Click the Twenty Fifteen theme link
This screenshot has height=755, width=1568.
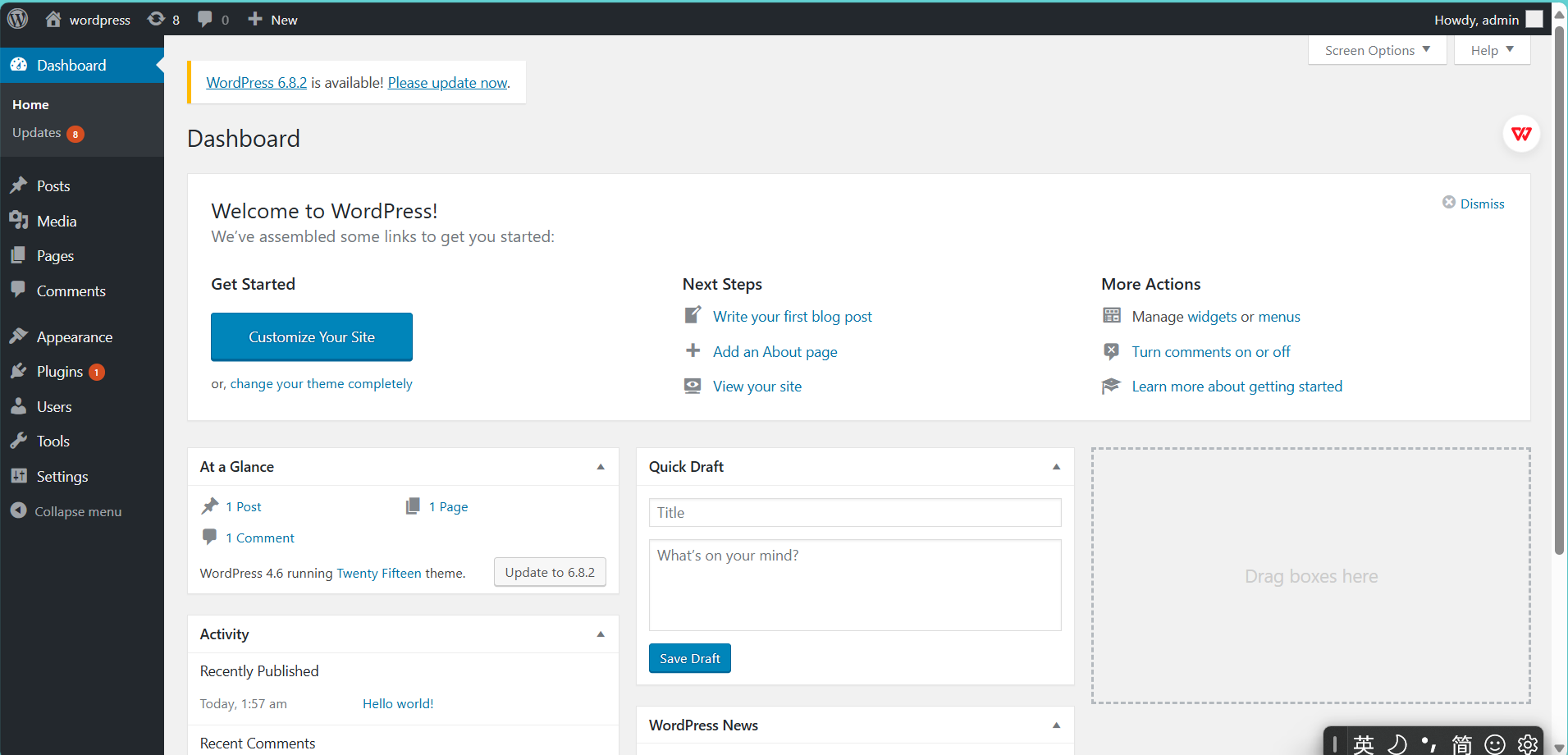379,573
